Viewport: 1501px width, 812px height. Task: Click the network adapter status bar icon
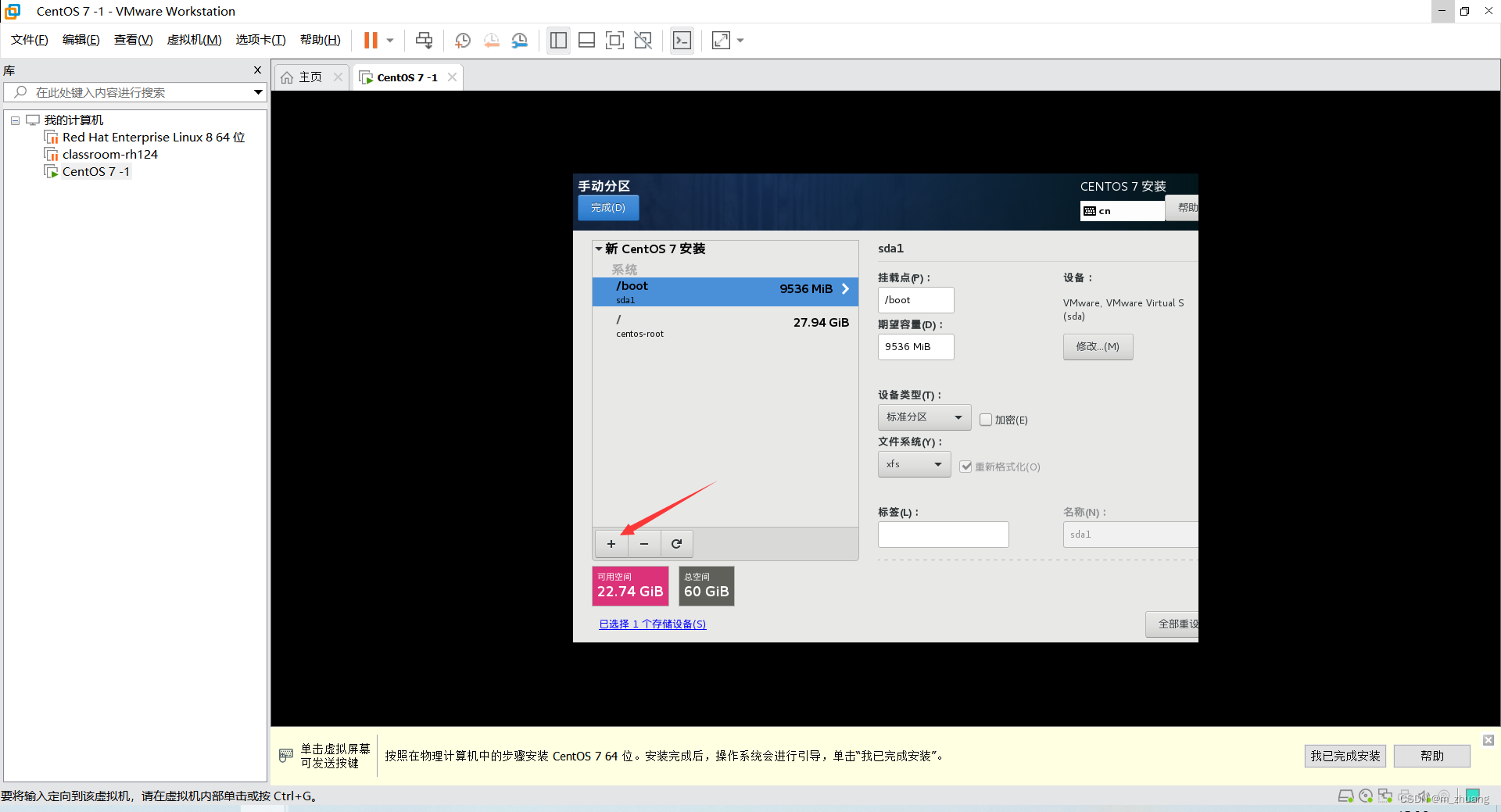[x=1385, y=796]
